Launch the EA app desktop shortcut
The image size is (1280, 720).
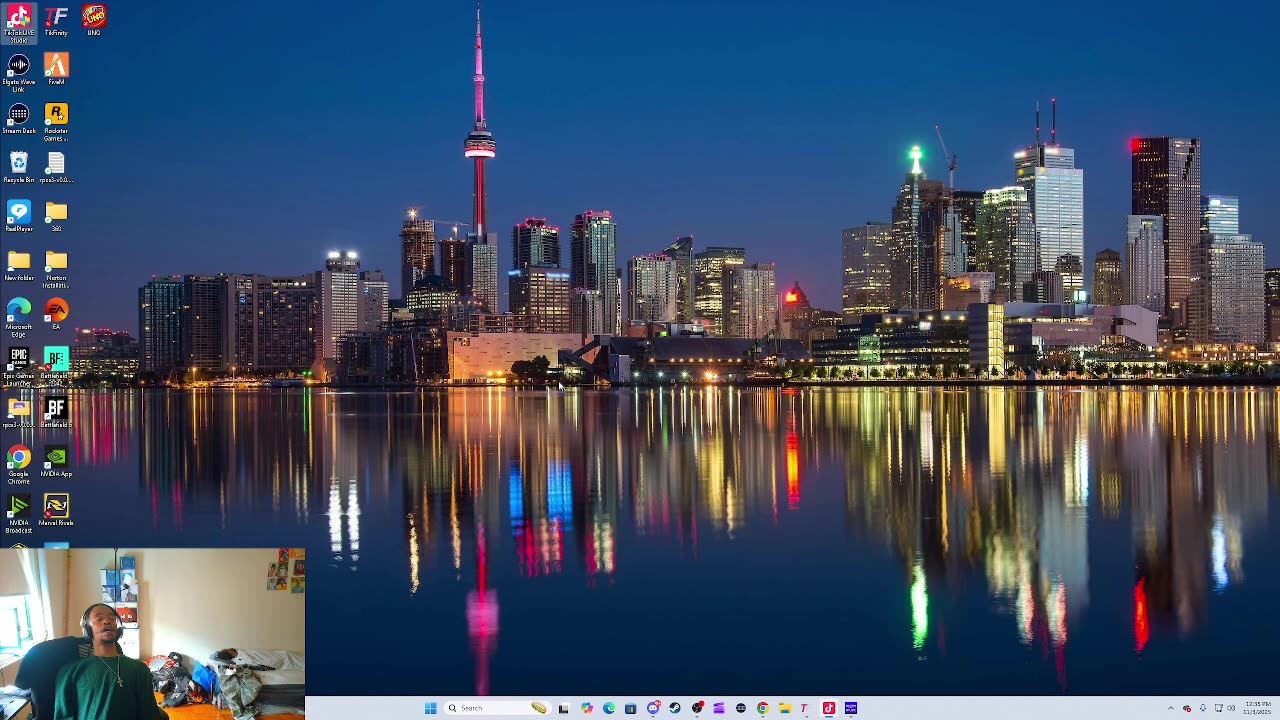(x=56, y=315)
